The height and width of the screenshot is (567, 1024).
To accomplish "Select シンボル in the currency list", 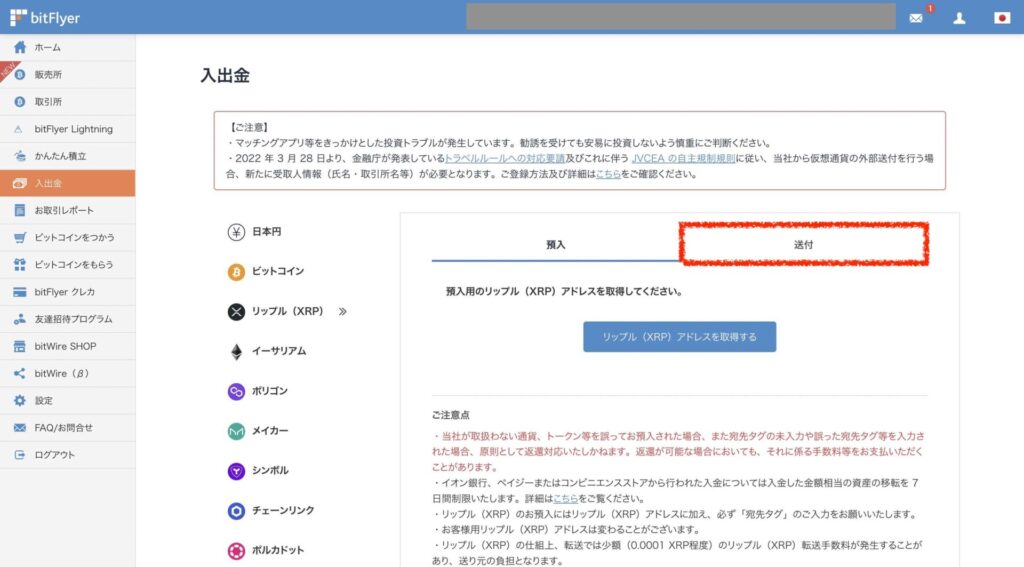I will pos(270,471).
